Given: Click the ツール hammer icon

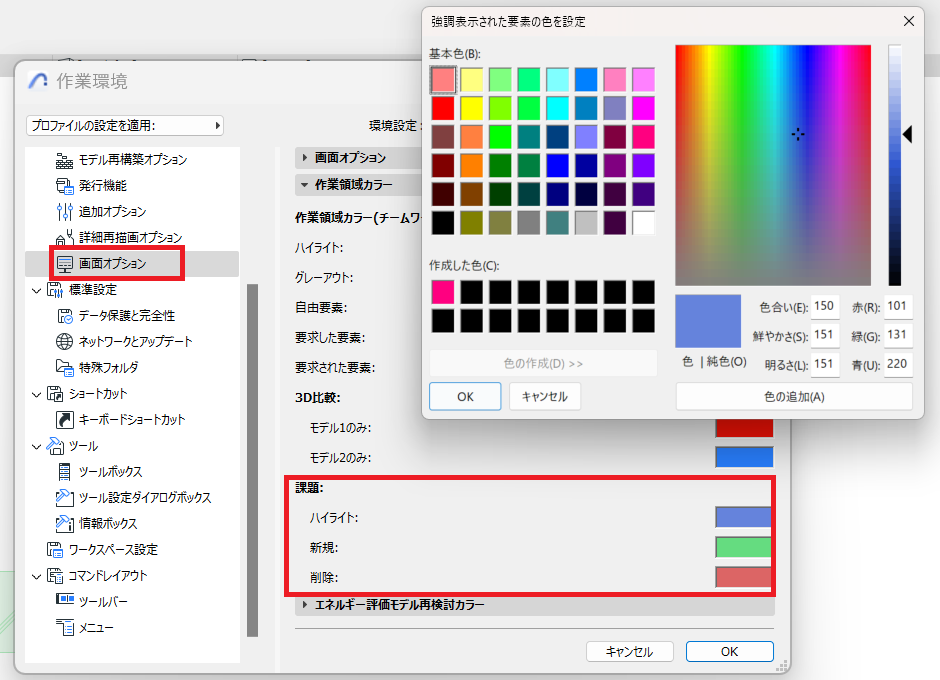Looking at the screenshot, I should point(55,446).
